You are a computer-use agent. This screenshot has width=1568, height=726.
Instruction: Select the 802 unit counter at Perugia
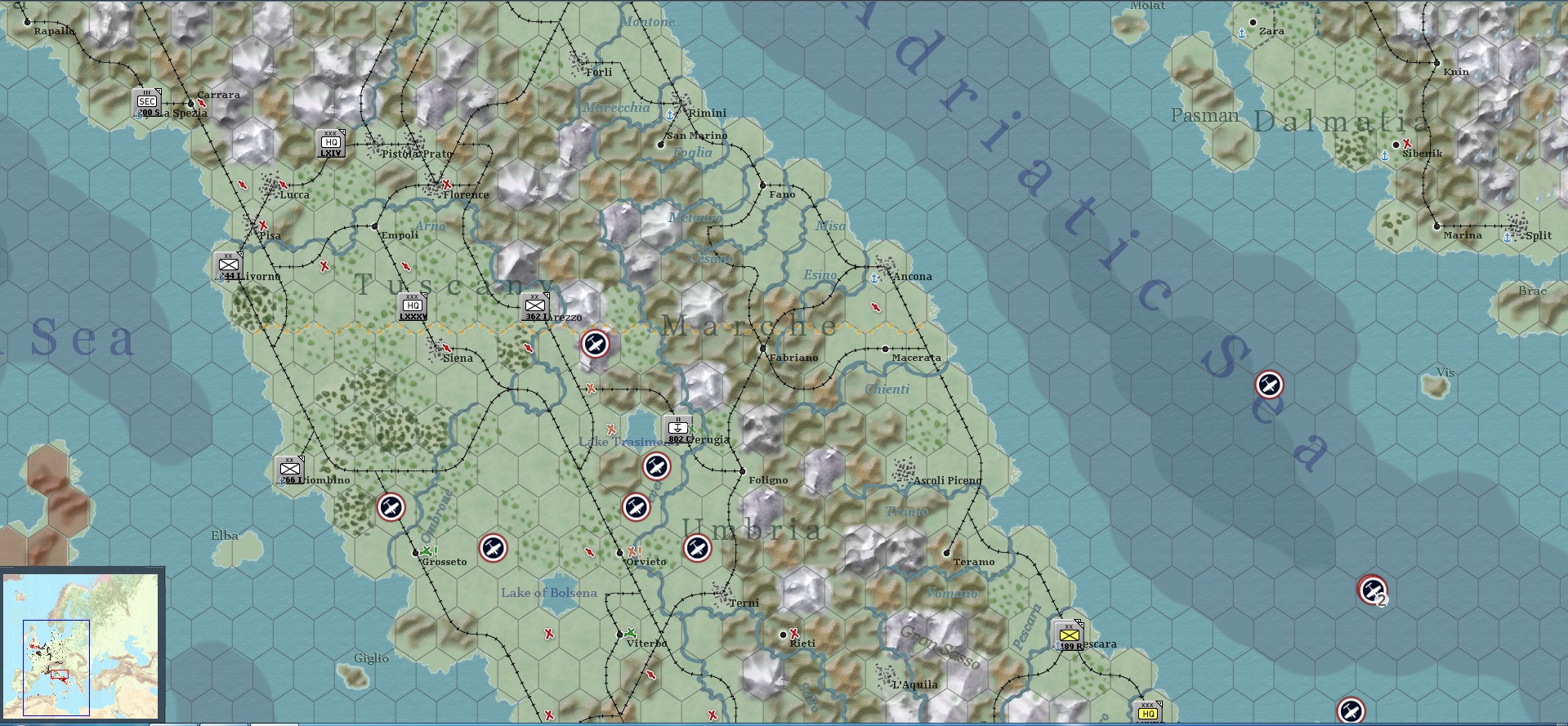click(x=677, y=429)
